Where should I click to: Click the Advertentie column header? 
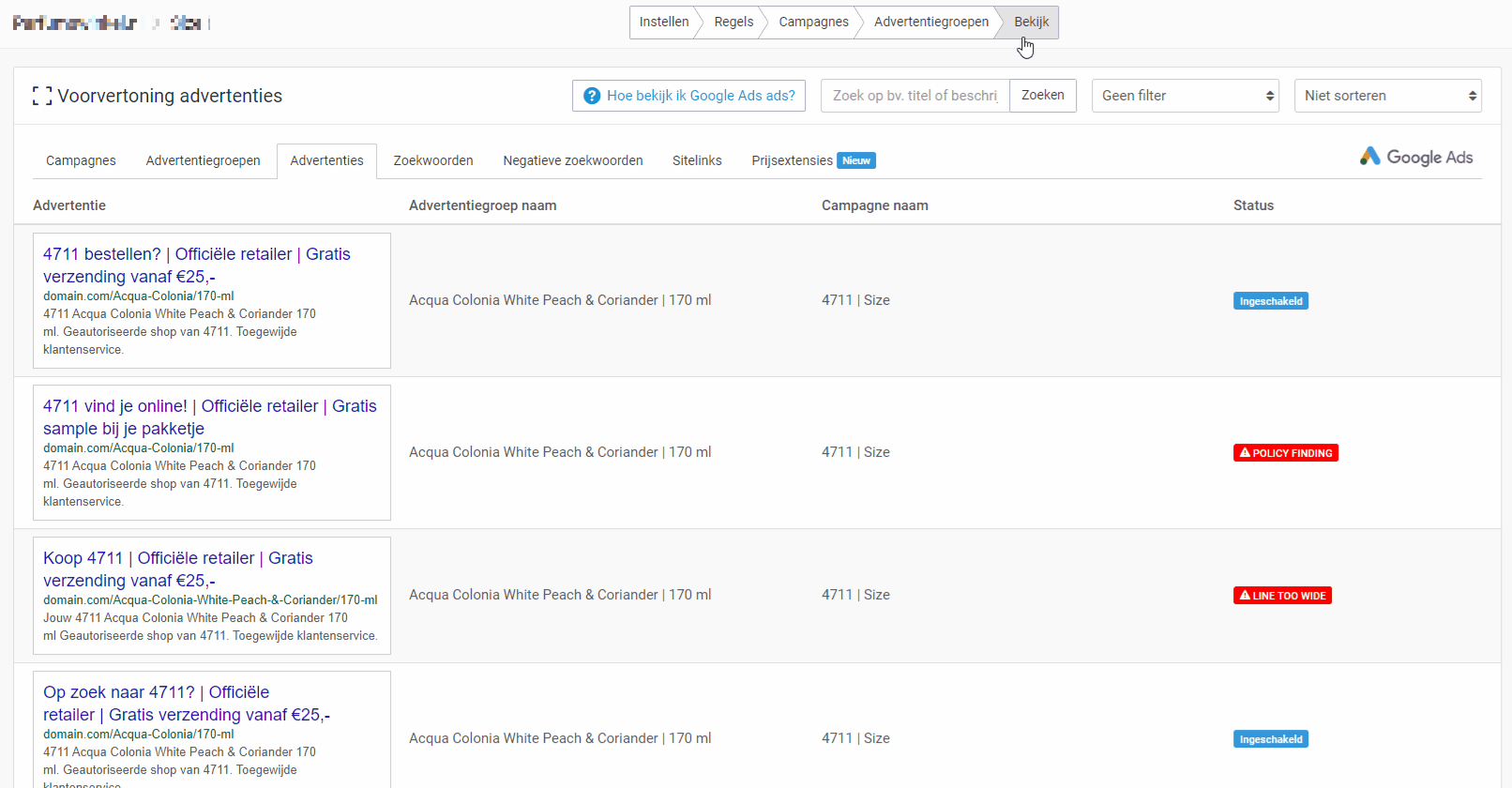(69, 205)
